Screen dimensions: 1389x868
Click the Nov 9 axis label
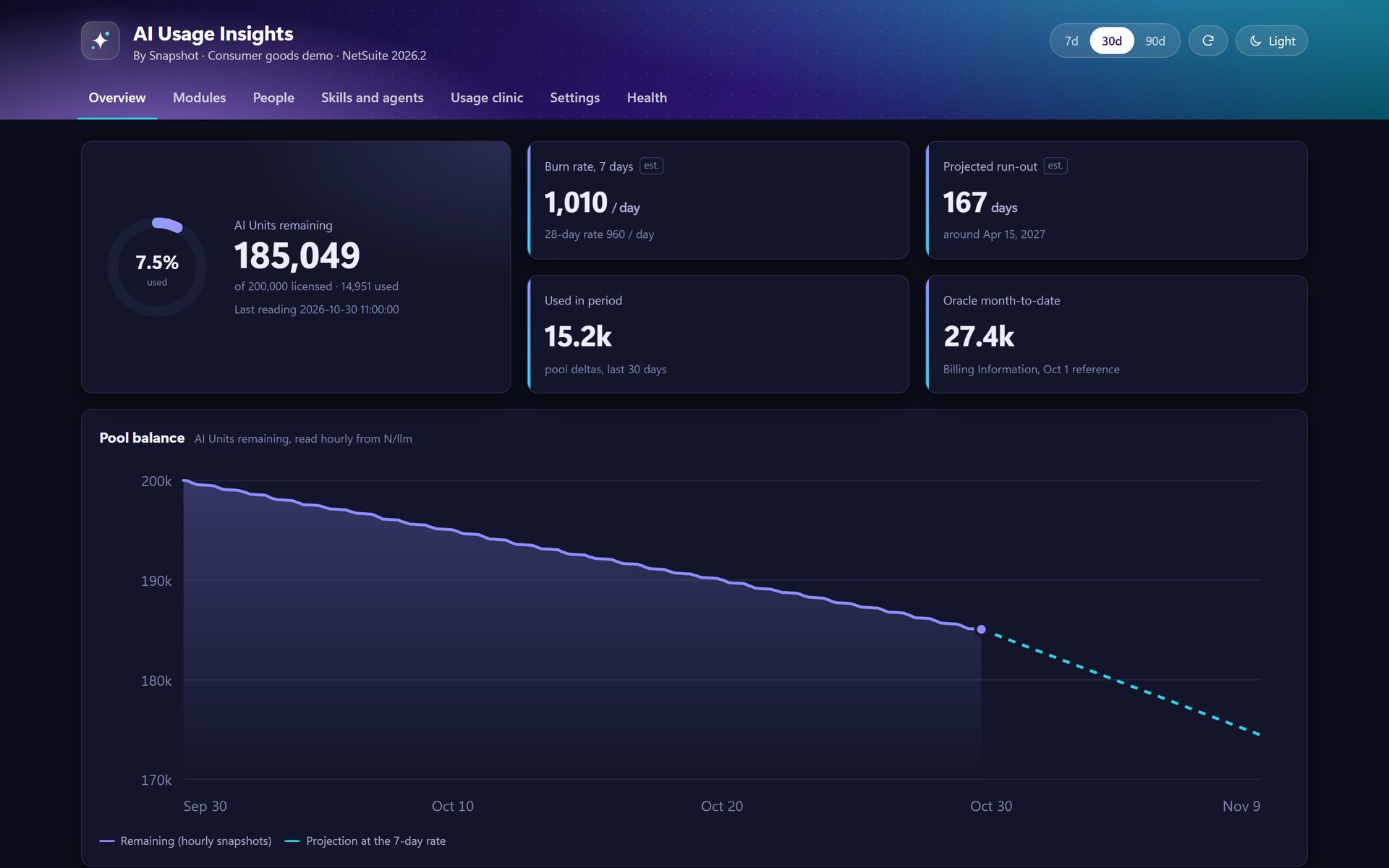(1241, 806)
